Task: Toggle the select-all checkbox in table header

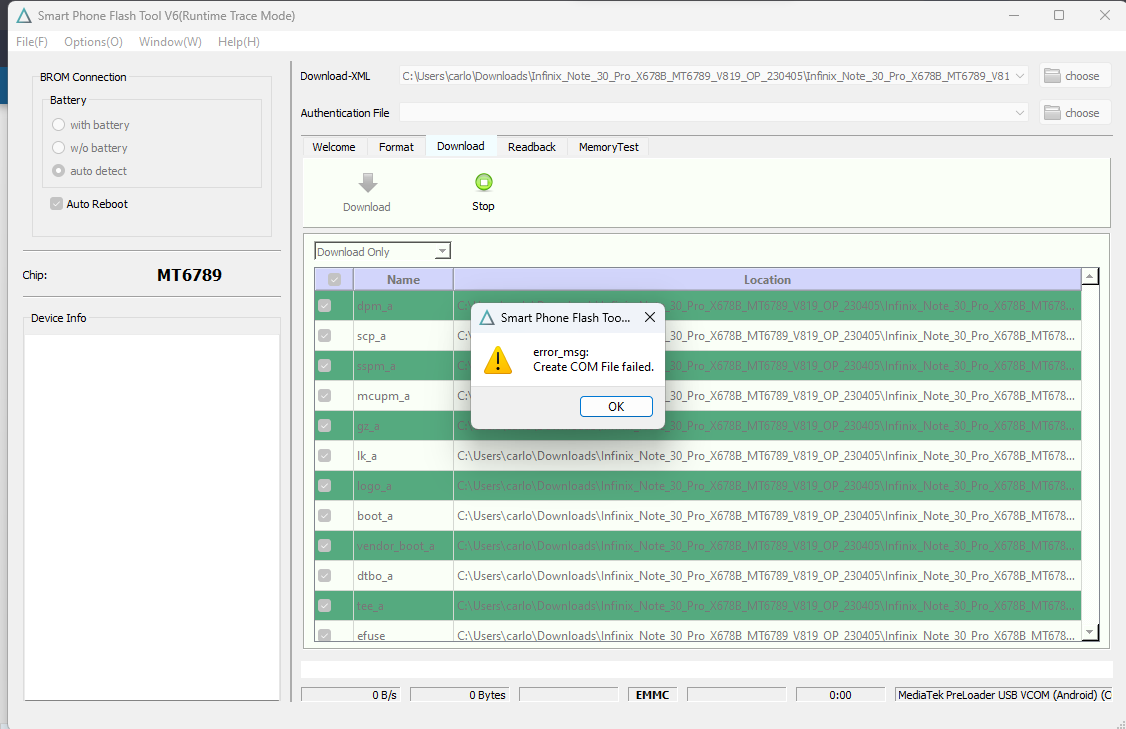Action: [x=335, y=279]
